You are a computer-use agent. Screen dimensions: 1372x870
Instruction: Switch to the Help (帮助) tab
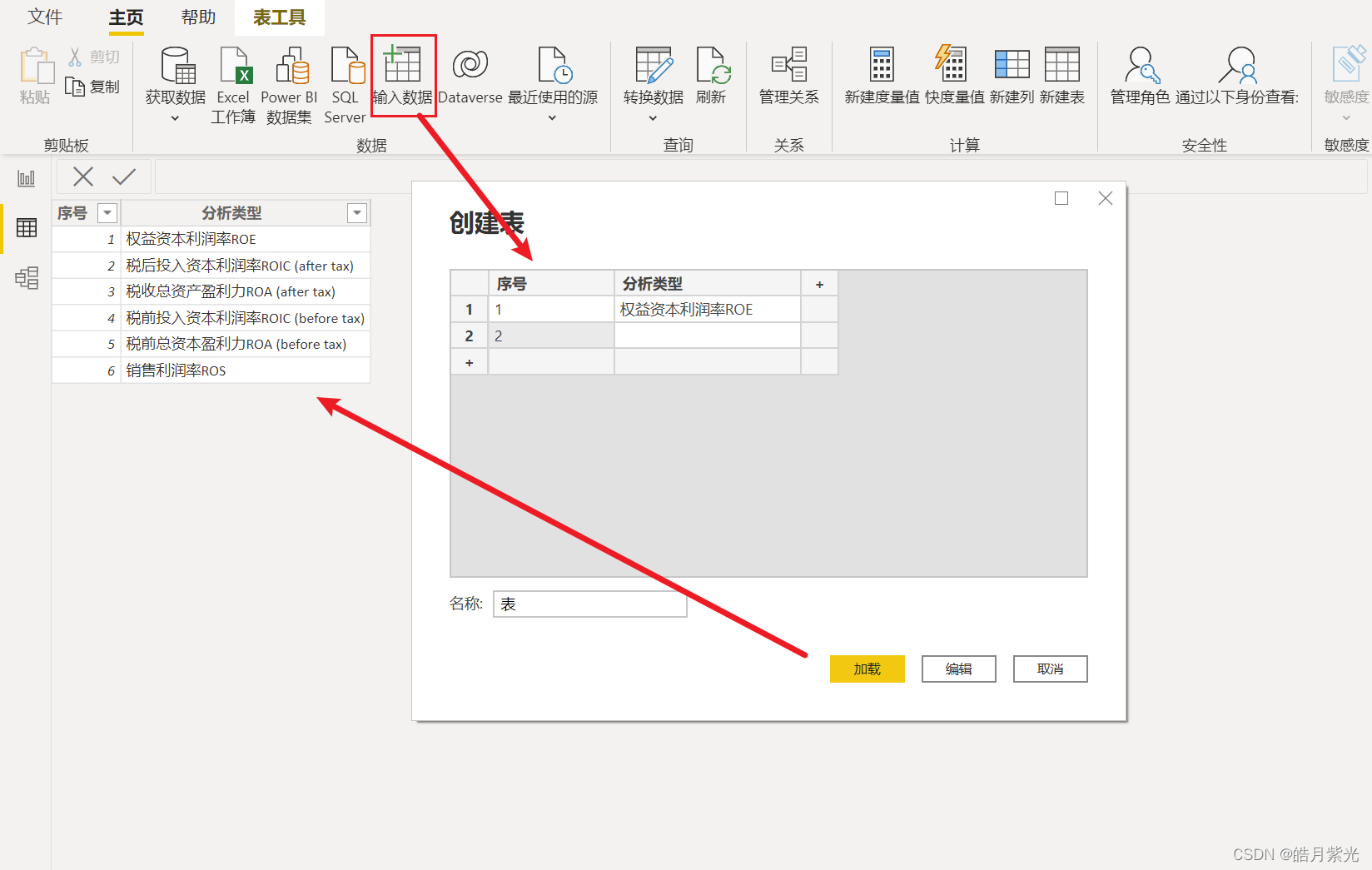point(198,17)
